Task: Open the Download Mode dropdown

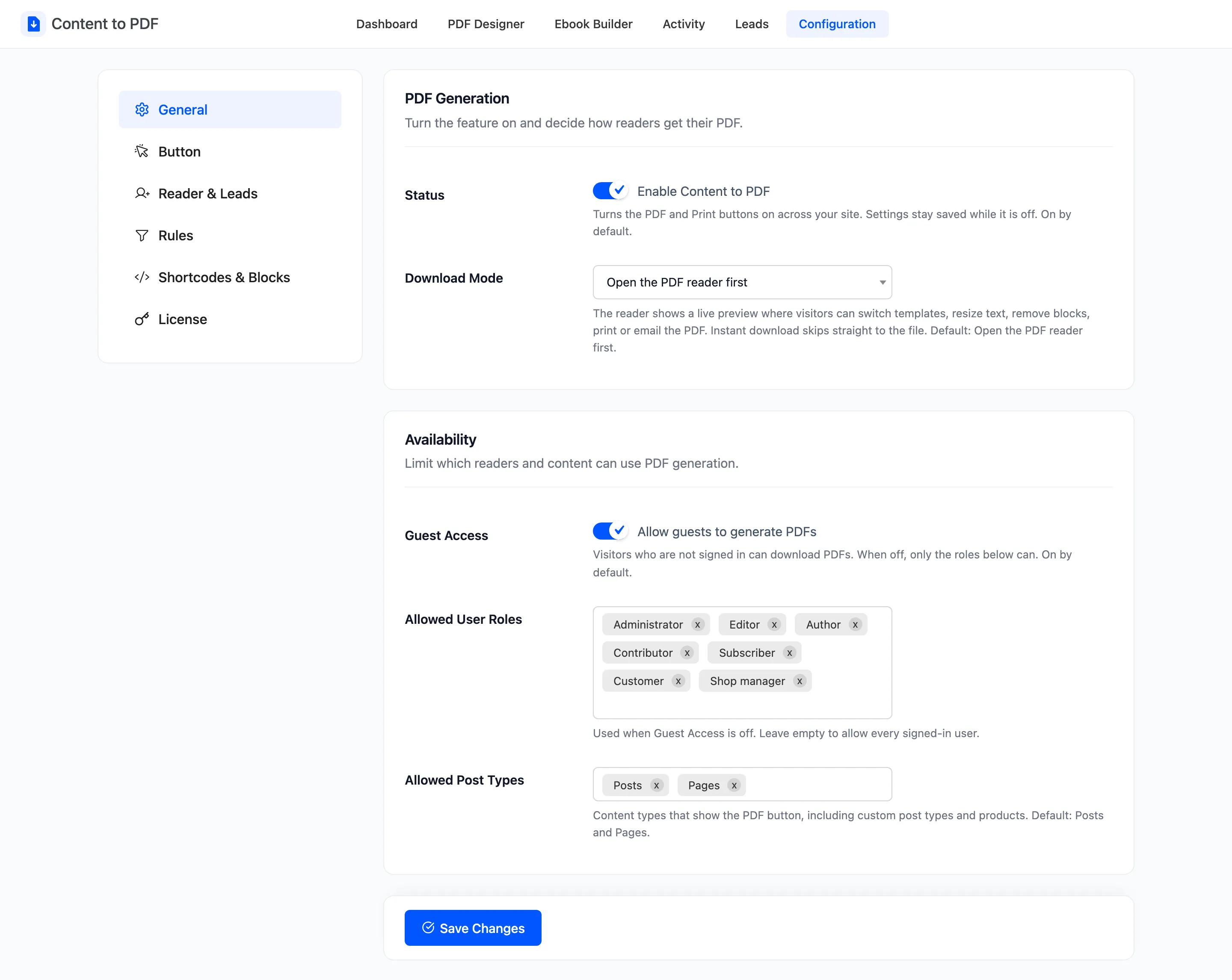Action: (742, 282)
